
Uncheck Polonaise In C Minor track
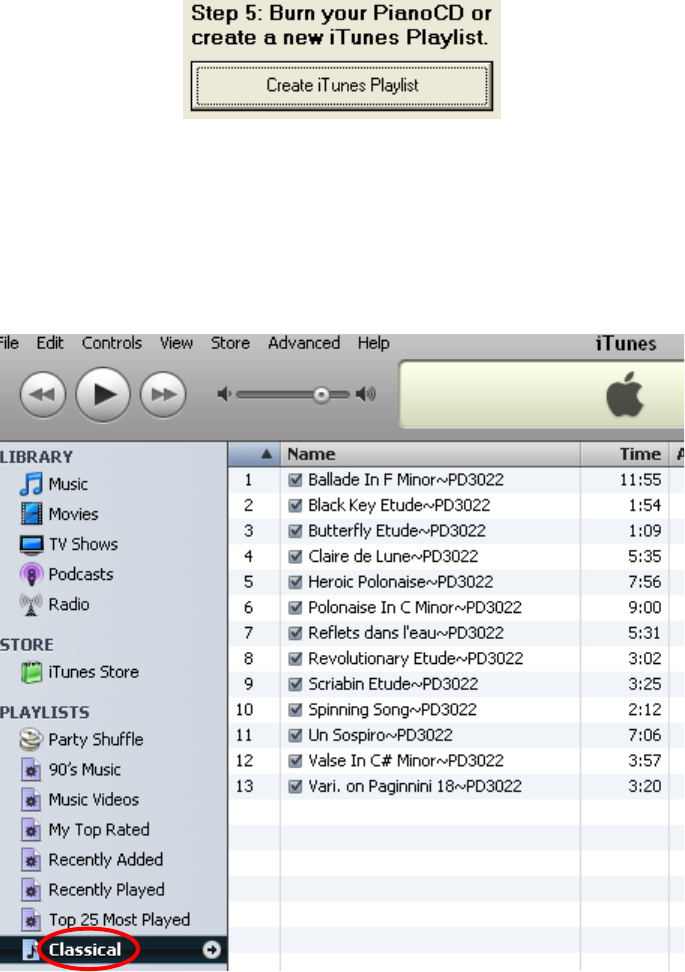pos(296,608)
